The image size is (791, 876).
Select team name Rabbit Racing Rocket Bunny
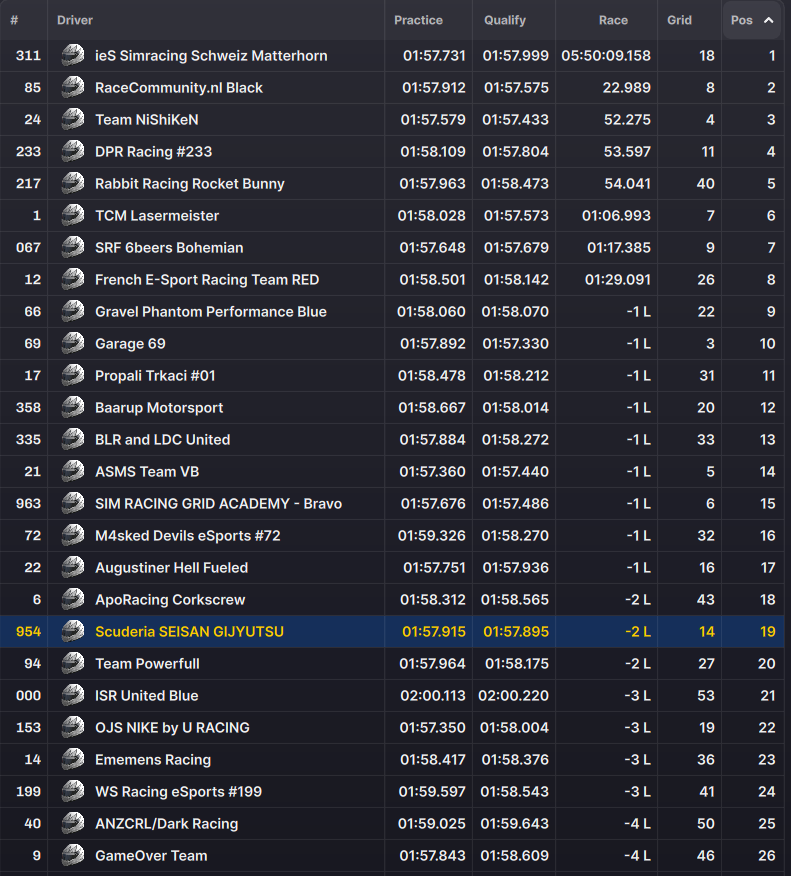(189, 183)
